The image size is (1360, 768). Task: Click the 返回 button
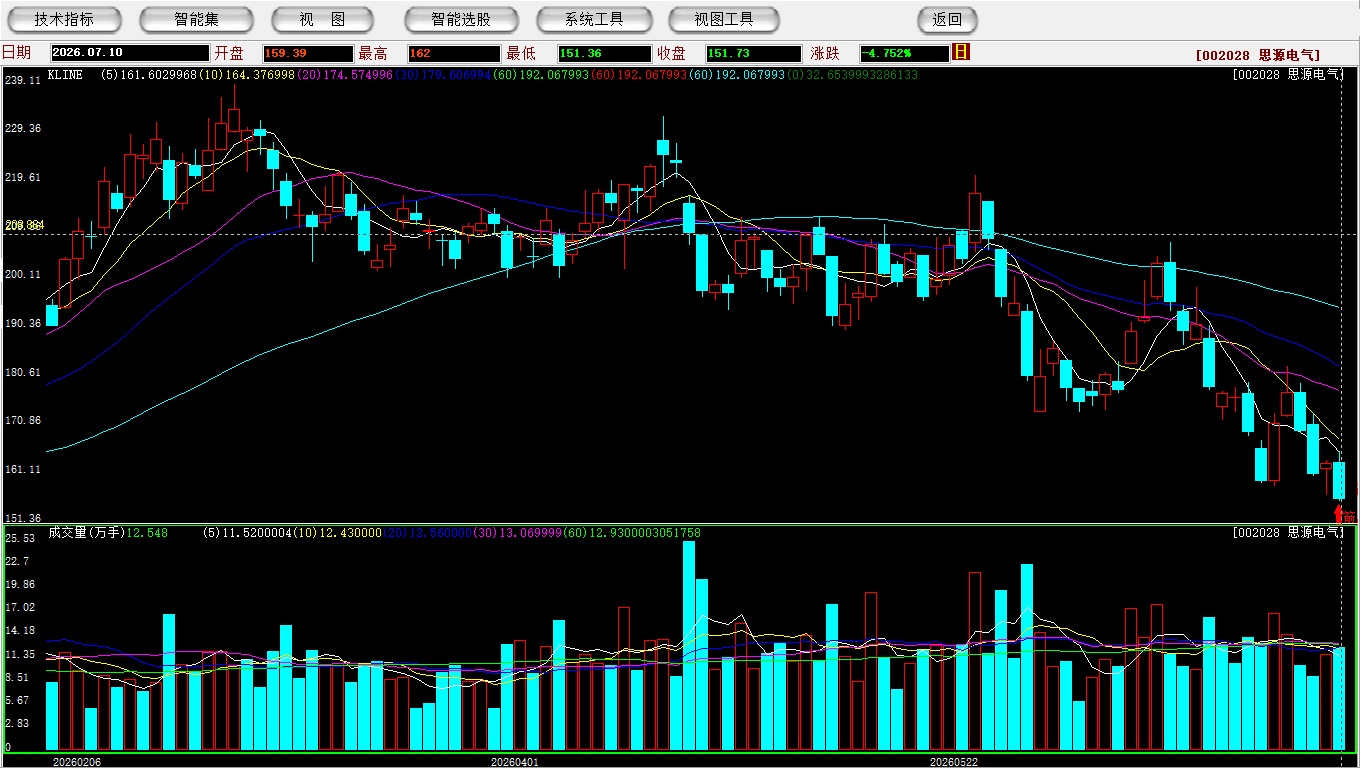point(947,19)
